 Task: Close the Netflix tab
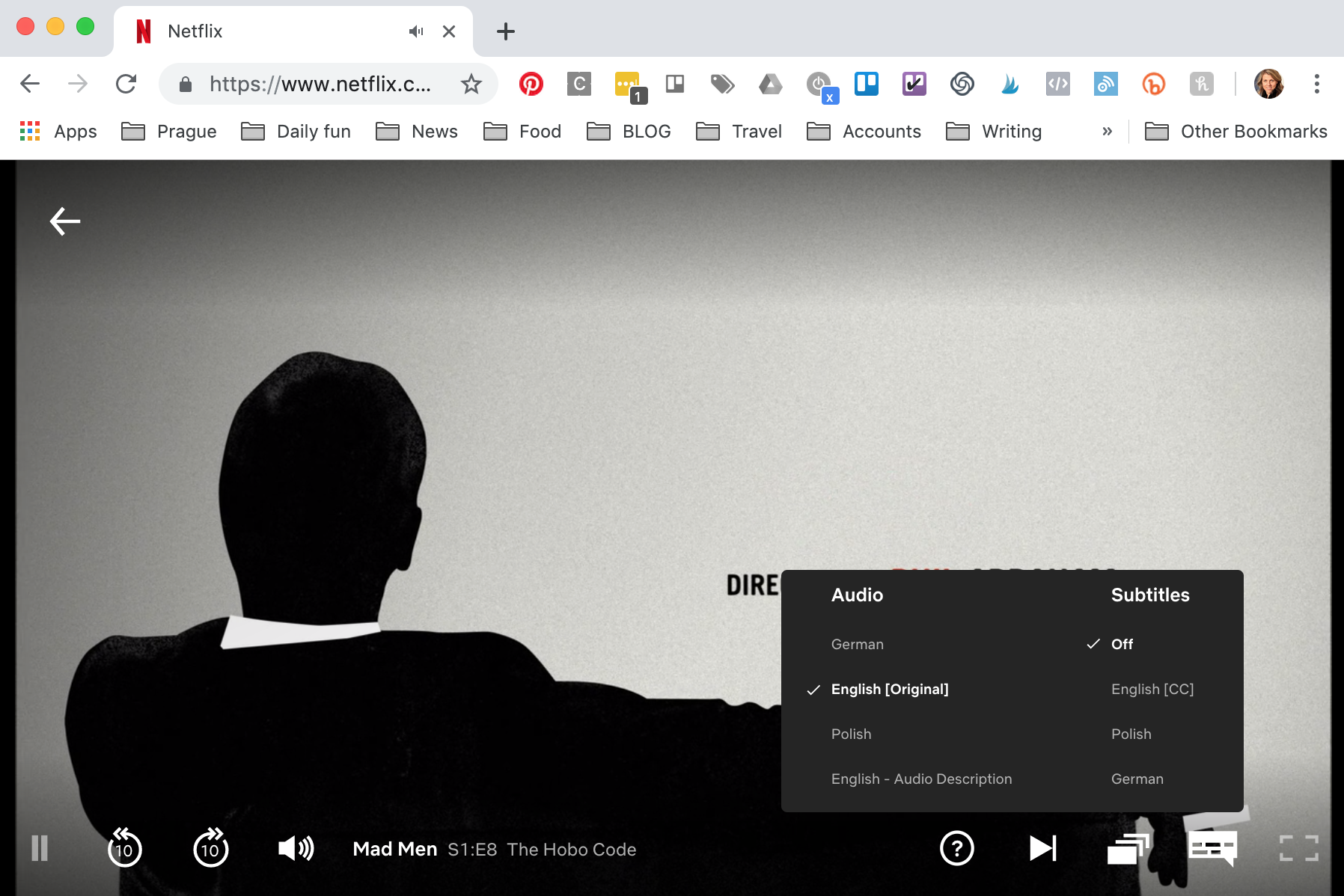(449, 31)
